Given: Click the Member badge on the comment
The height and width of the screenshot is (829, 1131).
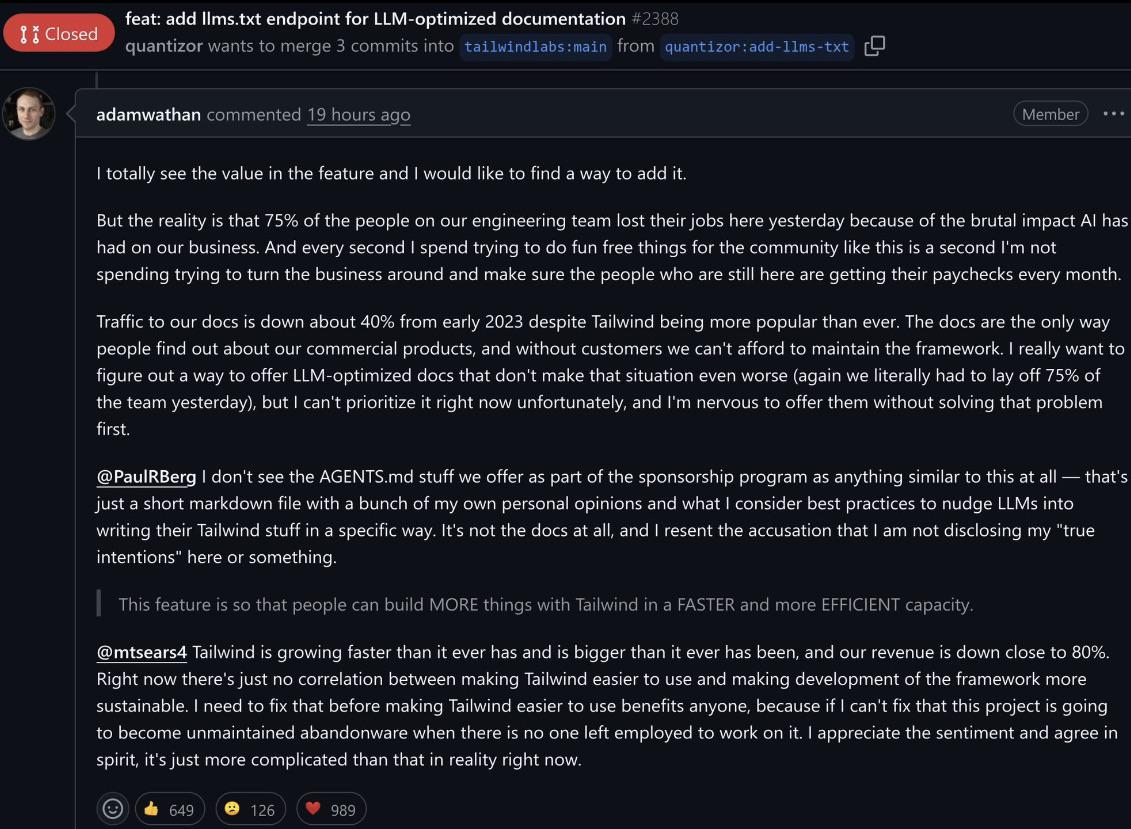Looking at the screenshot, I should point(1050,113).
